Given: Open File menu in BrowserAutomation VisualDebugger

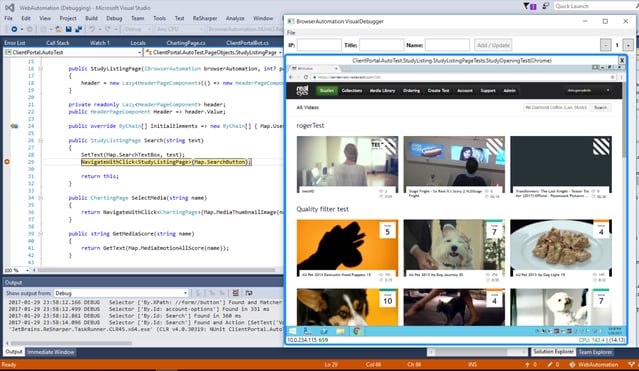Looking at the screenshot, I should point(291,32).
